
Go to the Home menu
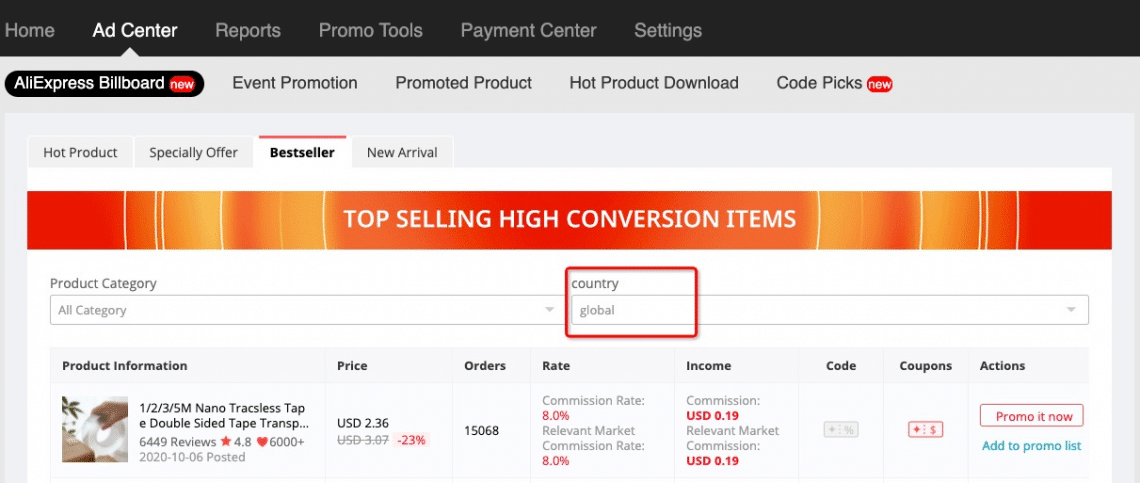(29, 30)
